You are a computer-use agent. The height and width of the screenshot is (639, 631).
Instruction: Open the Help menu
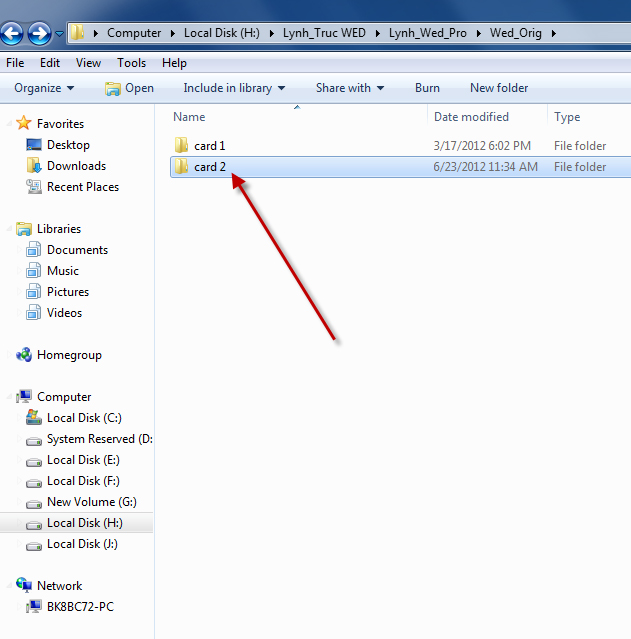point(174,63)
